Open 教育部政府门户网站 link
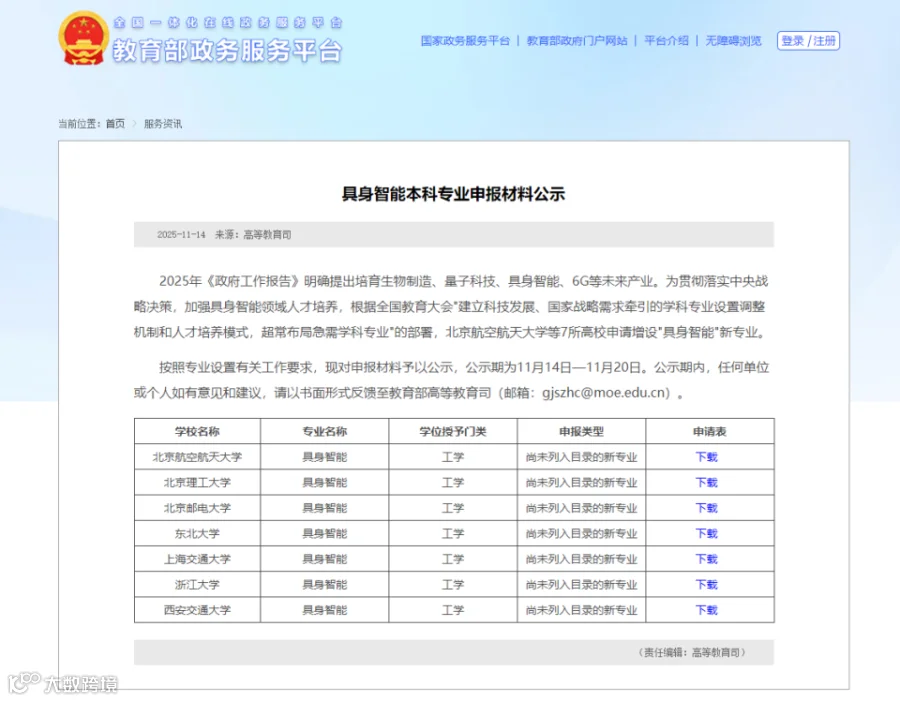The height and width of the screenshot is (701, 900). click(577, 41)
